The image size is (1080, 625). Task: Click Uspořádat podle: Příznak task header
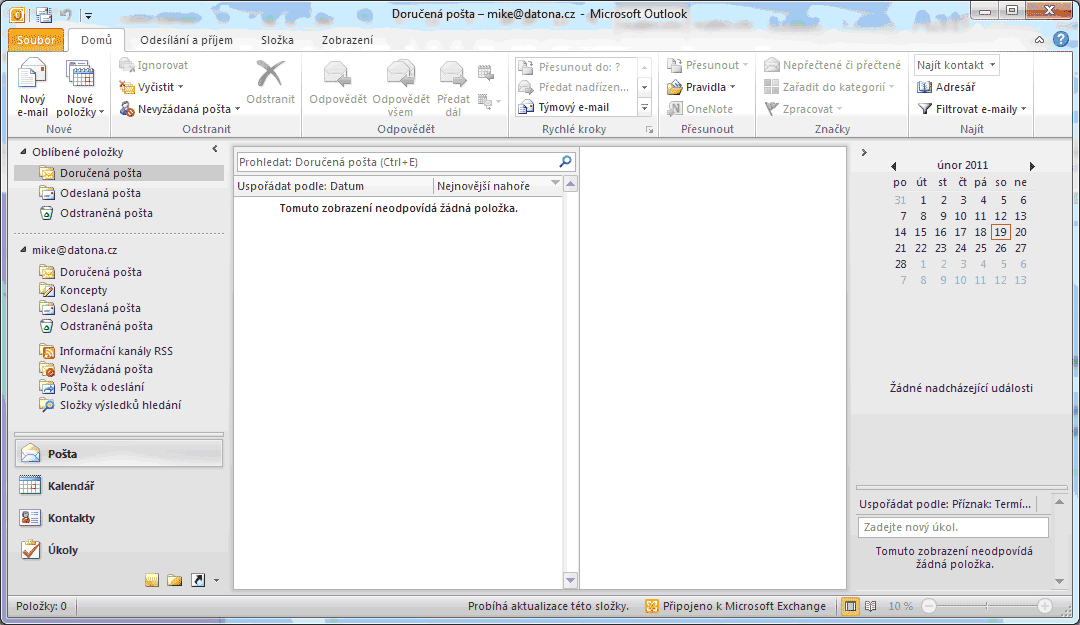[x=946, y=504]
